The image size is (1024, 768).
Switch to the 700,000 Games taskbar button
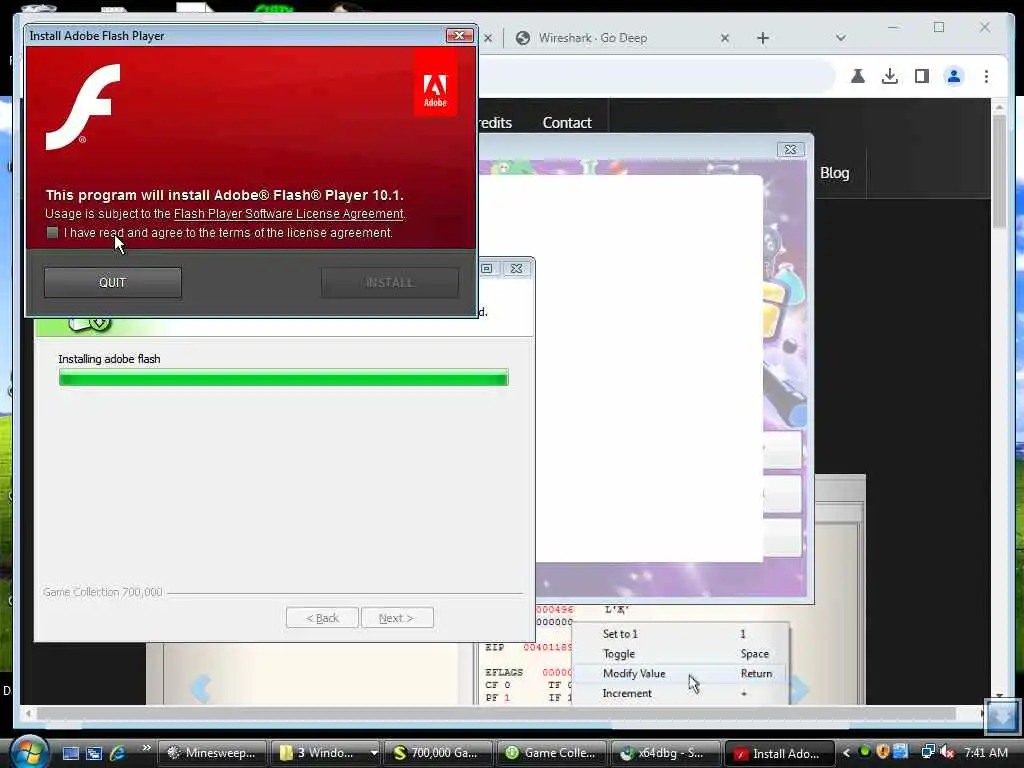pyautogui.click(x=436, y=753)
